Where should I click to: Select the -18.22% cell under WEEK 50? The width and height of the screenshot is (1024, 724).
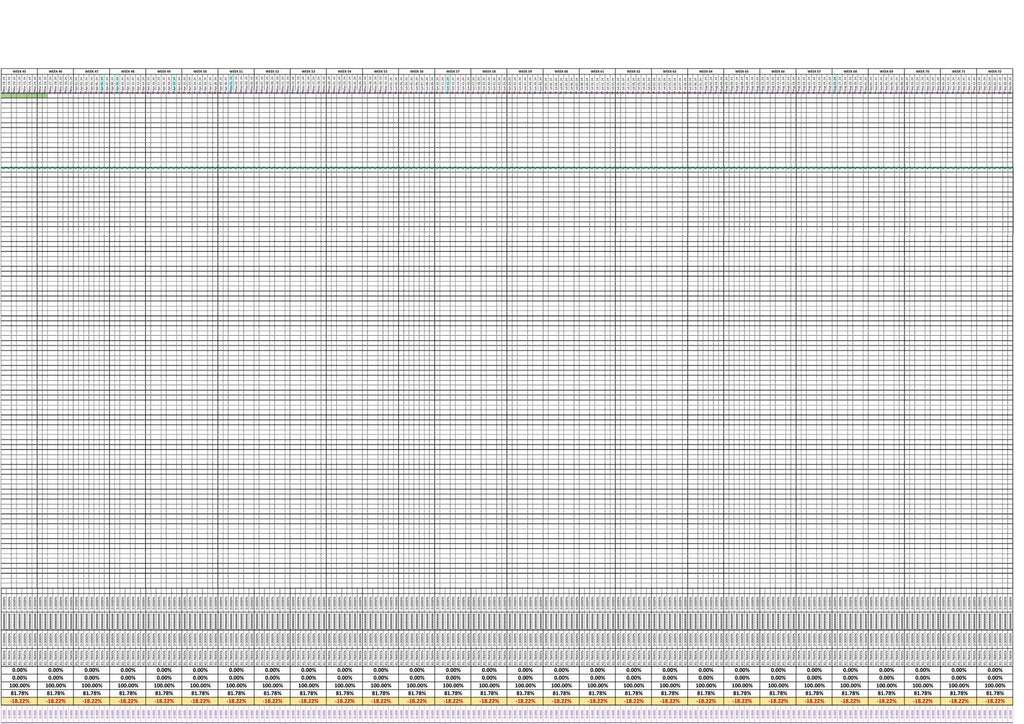click(x=200, y=701)
